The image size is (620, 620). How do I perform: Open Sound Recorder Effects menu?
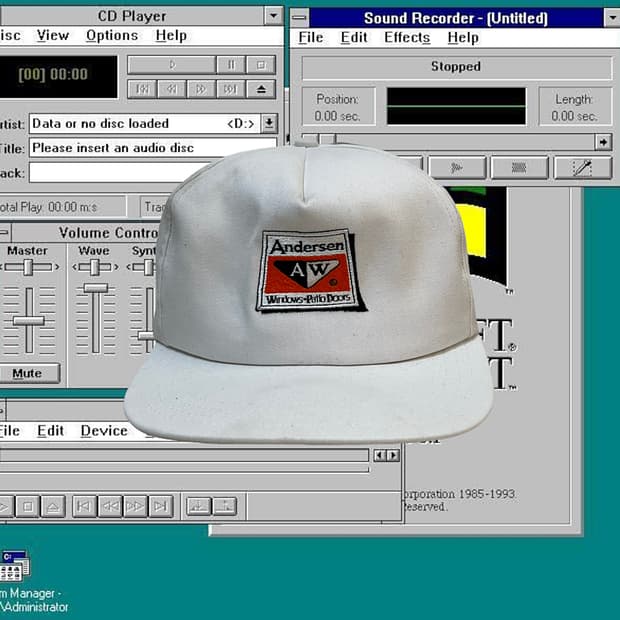(x=407, y=38)
